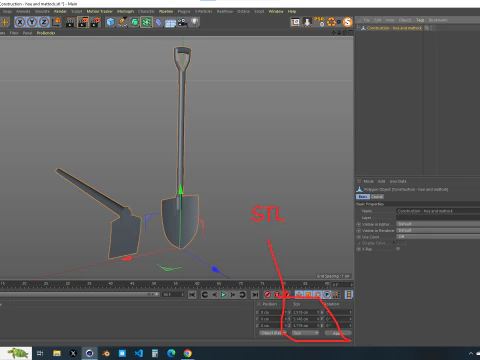Click the Render View clapperboard icon
The height and width of the screenshot is (360, 480).
[70, 22]
